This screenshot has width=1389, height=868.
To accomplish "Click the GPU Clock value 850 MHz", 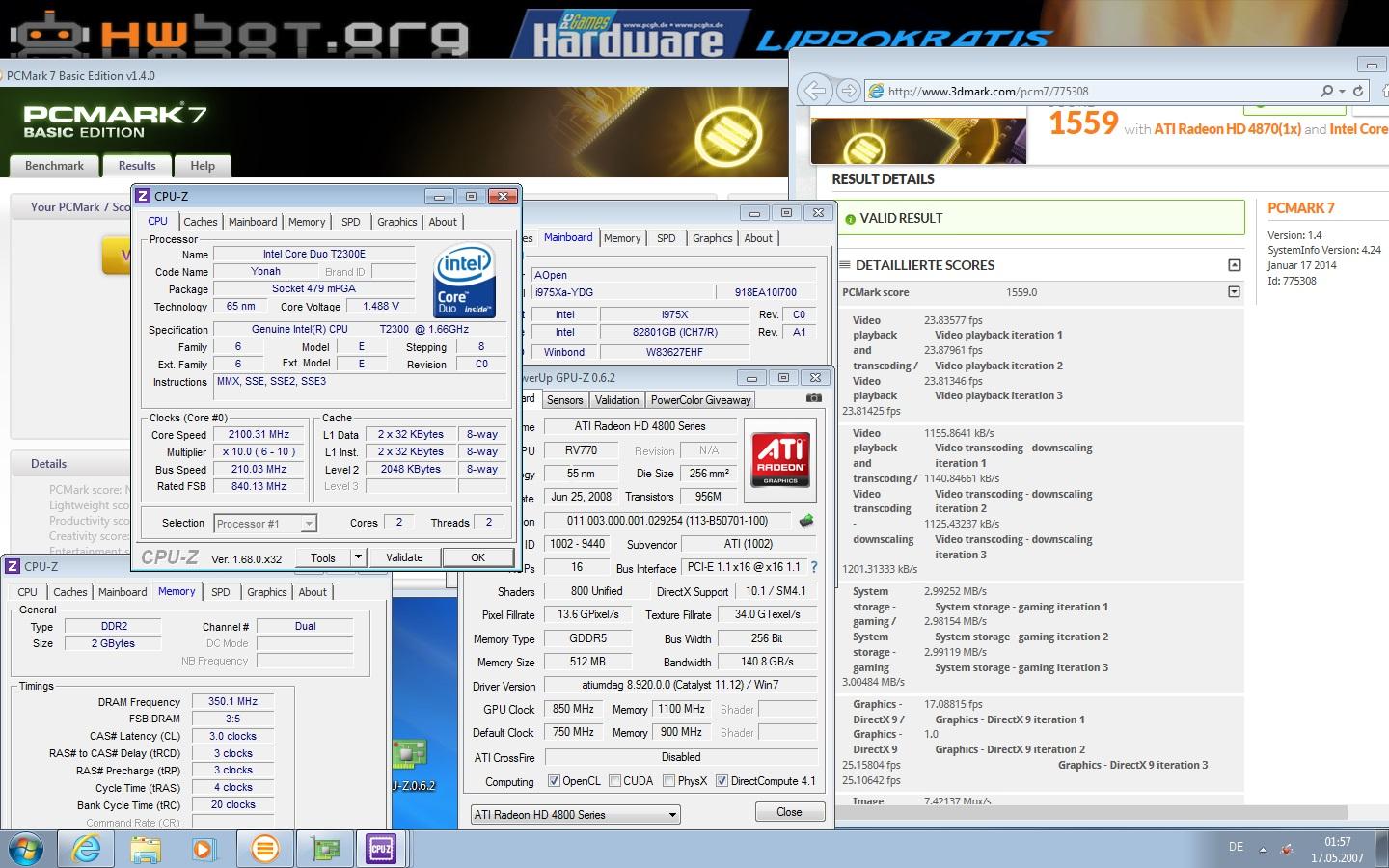I will [573, 709].
